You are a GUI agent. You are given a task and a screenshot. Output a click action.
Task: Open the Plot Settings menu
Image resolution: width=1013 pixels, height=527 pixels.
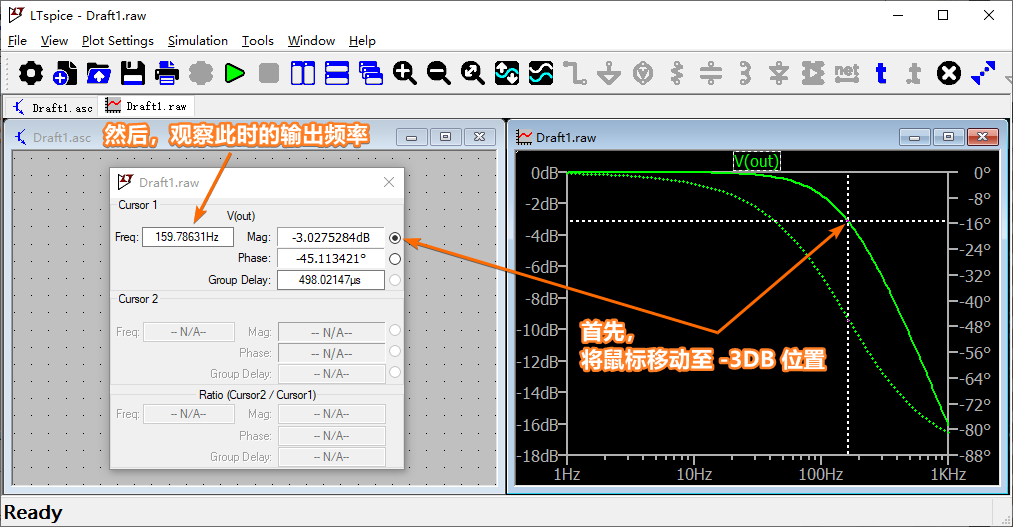click(x=118, y=41)
